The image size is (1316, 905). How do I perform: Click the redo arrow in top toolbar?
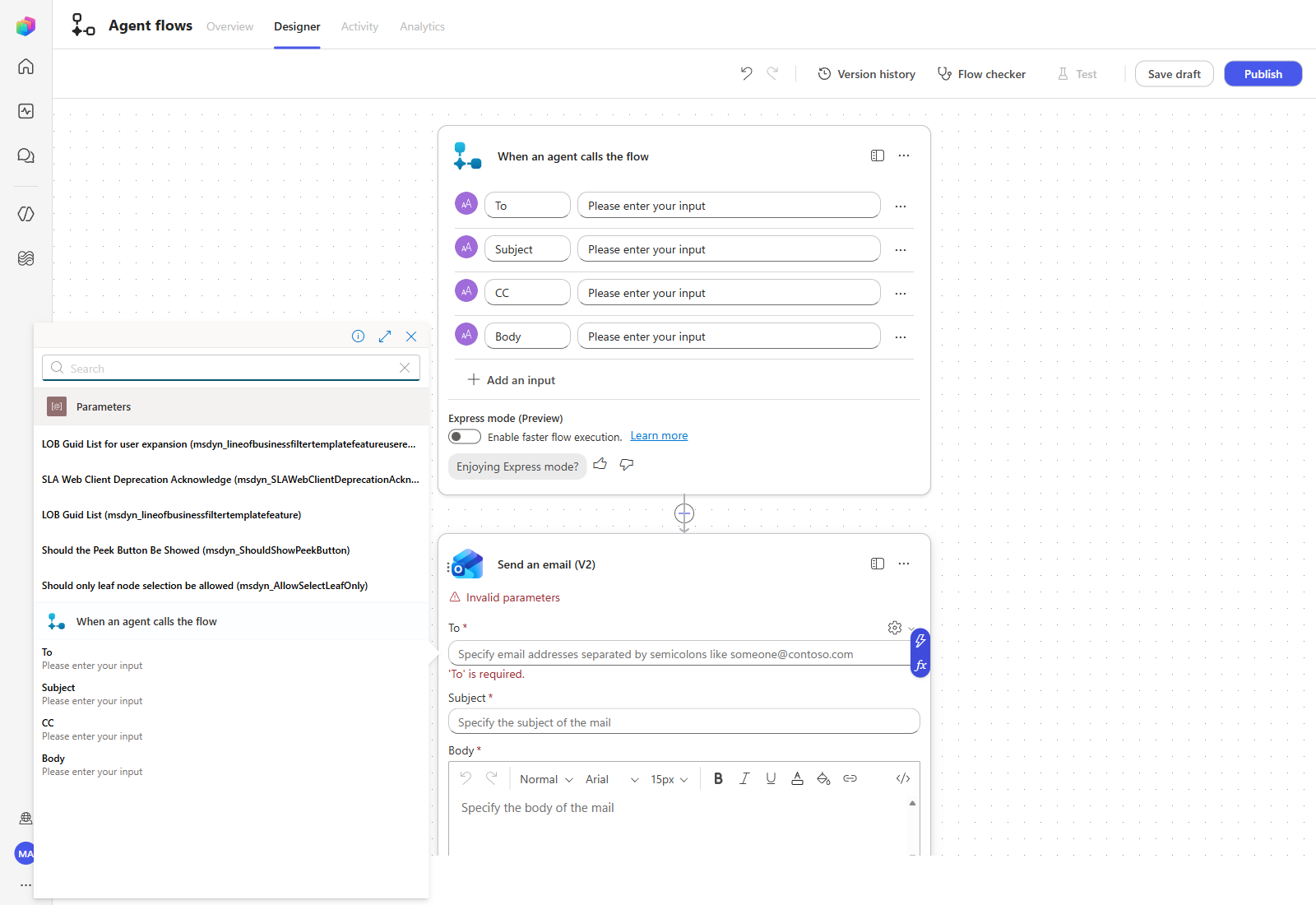(772, 73)
